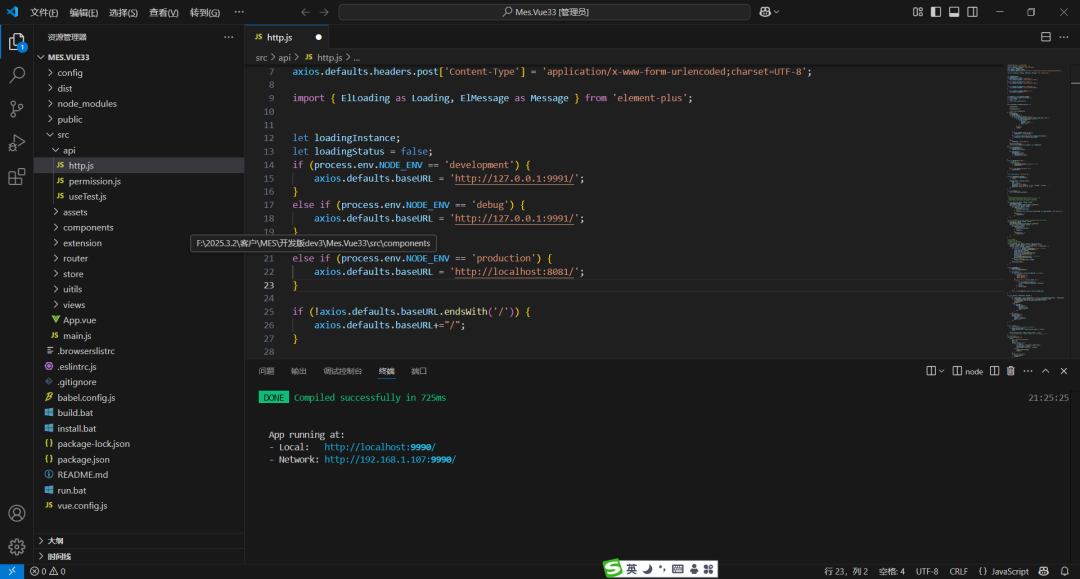Expand the components folder
This screenshot has height=579, width=1080.
tap(88, 227)
